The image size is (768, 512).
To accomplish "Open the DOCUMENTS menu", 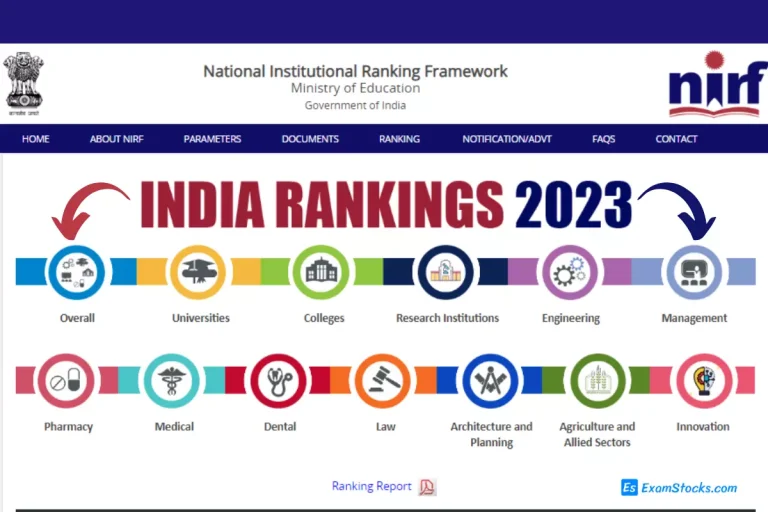I will tap(310, 139).
